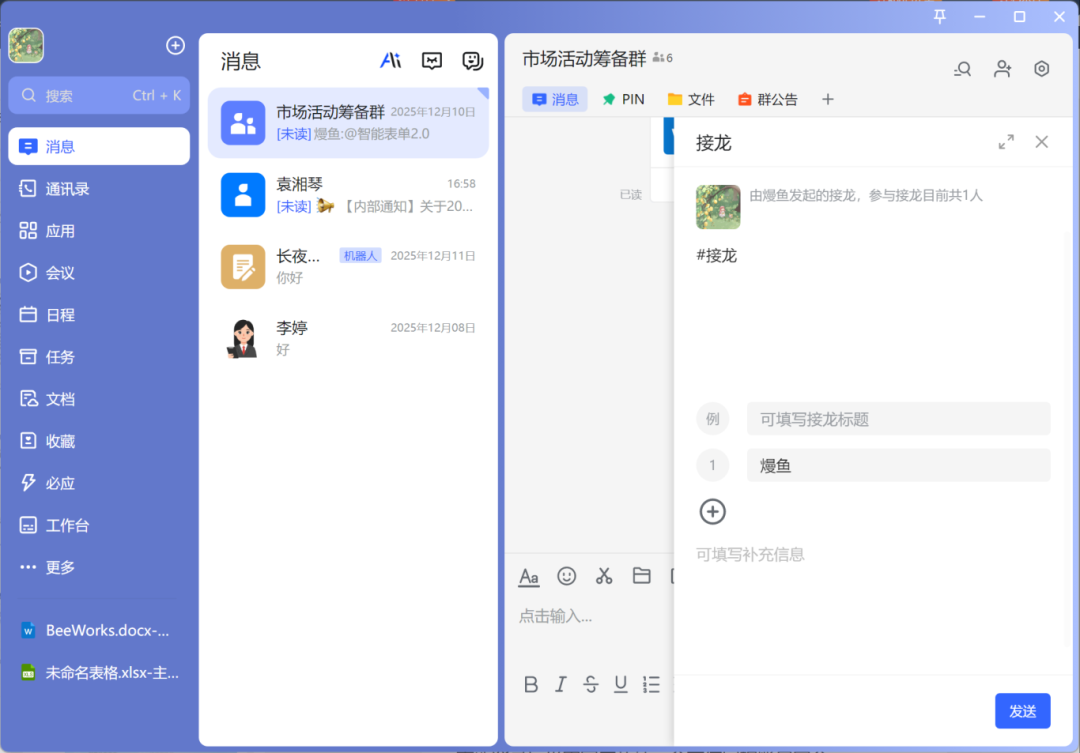Open group settings hexagon icon
Viewport: 1080px width, 753px height.
(x=1041, y=69)
